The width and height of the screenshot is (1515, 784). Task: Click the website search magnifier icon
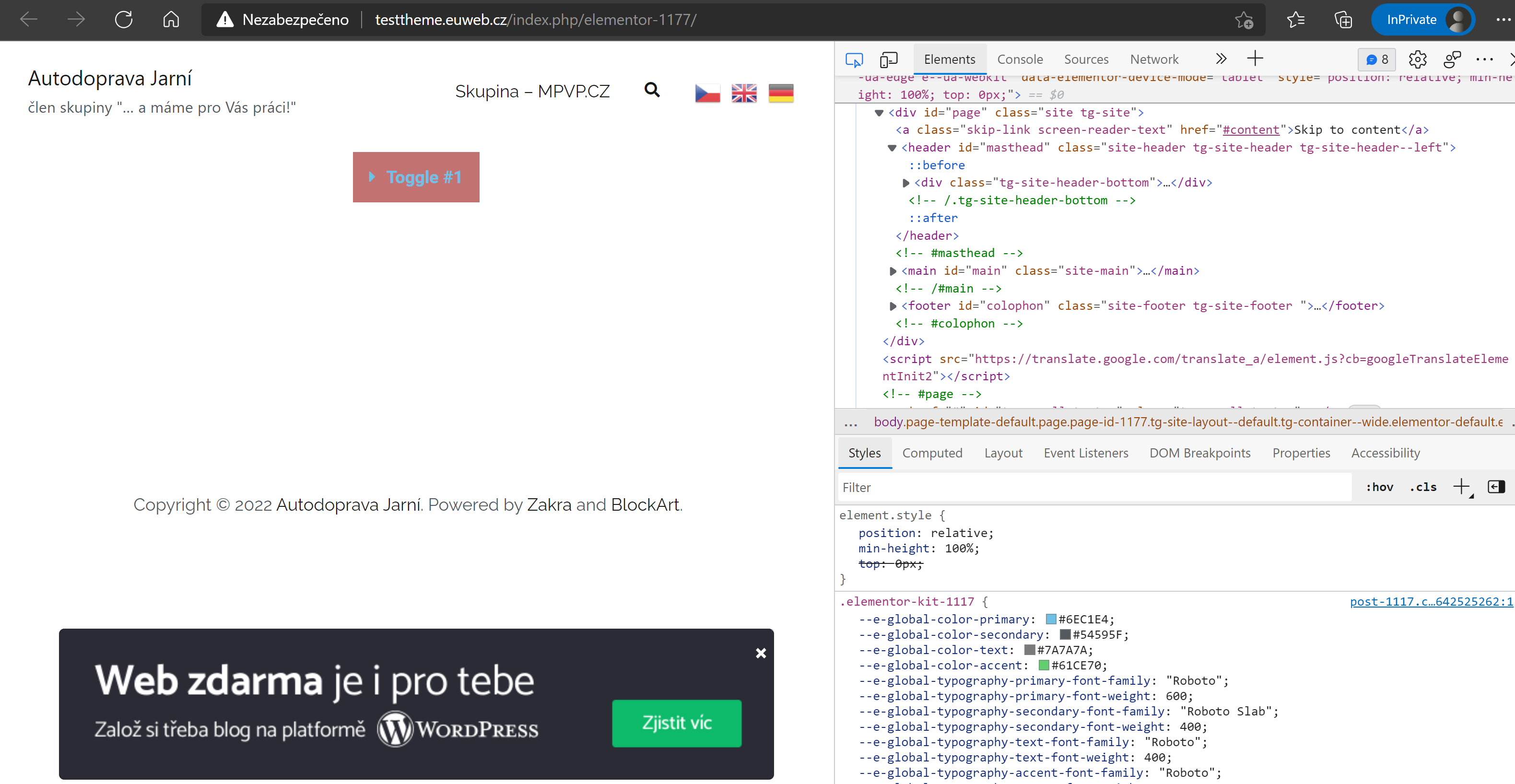click(x=652, y=90)
